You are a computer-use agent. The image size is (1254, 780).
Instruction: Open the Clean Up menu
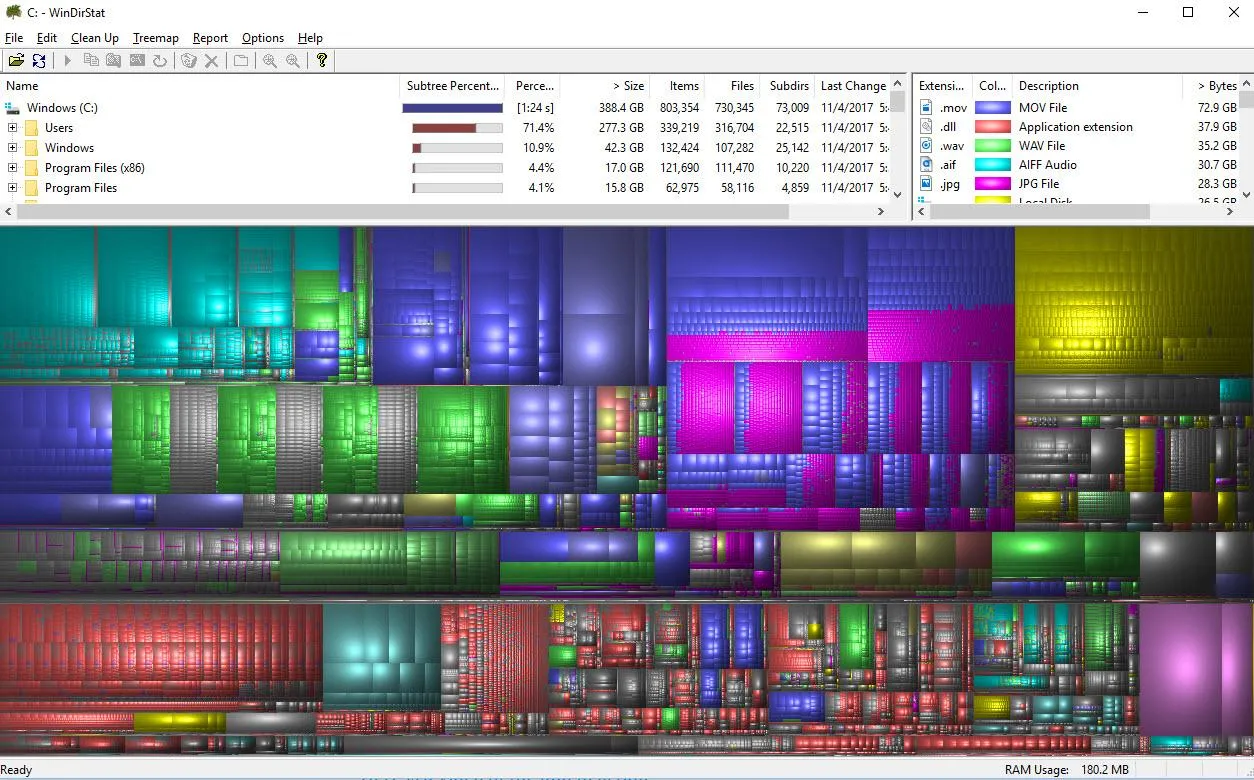(95, 38)
